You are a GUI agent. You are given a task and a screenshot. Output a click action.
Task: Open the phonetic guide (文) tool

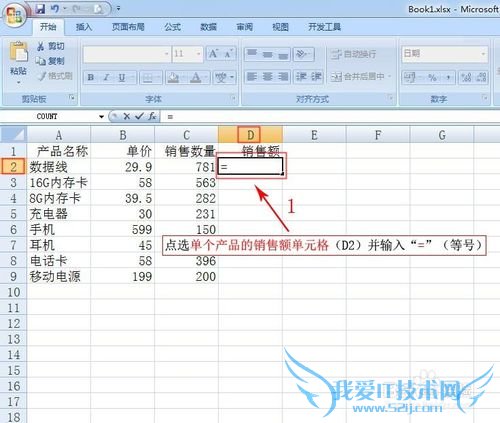pos(220,78)
